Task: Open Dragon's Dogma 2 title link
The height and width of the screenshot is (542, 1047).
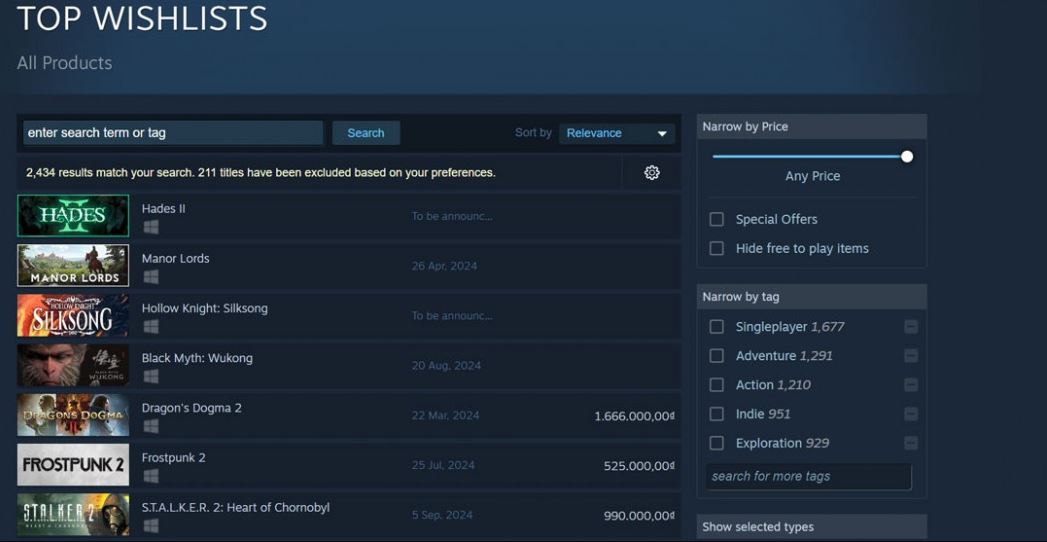Action: click(x=192, y=408)
